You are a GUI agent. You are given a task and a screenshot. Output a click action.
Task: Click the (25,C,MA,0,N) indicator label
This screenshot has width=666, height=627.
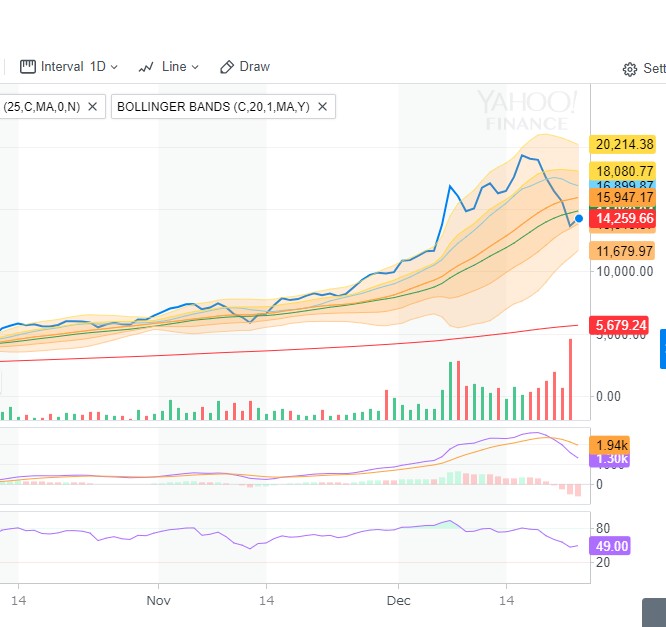pyautogui.click(x=42, y=107)
